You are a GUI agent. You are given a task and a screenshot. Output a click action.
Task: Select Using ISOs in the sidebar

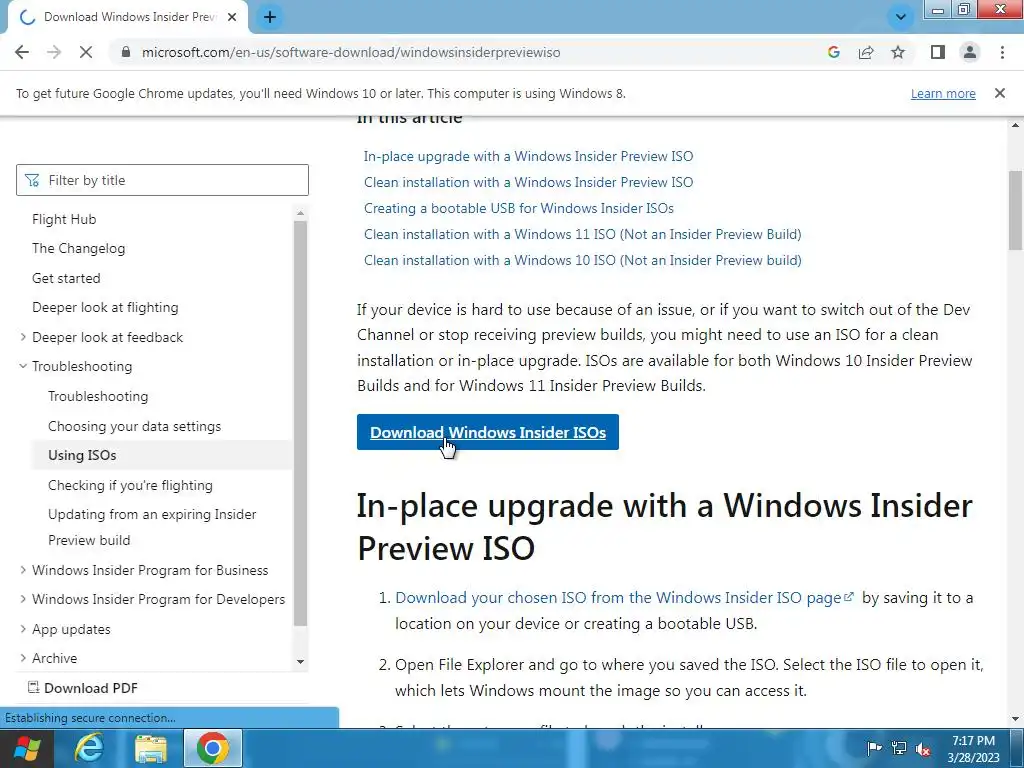coord(82,455)
